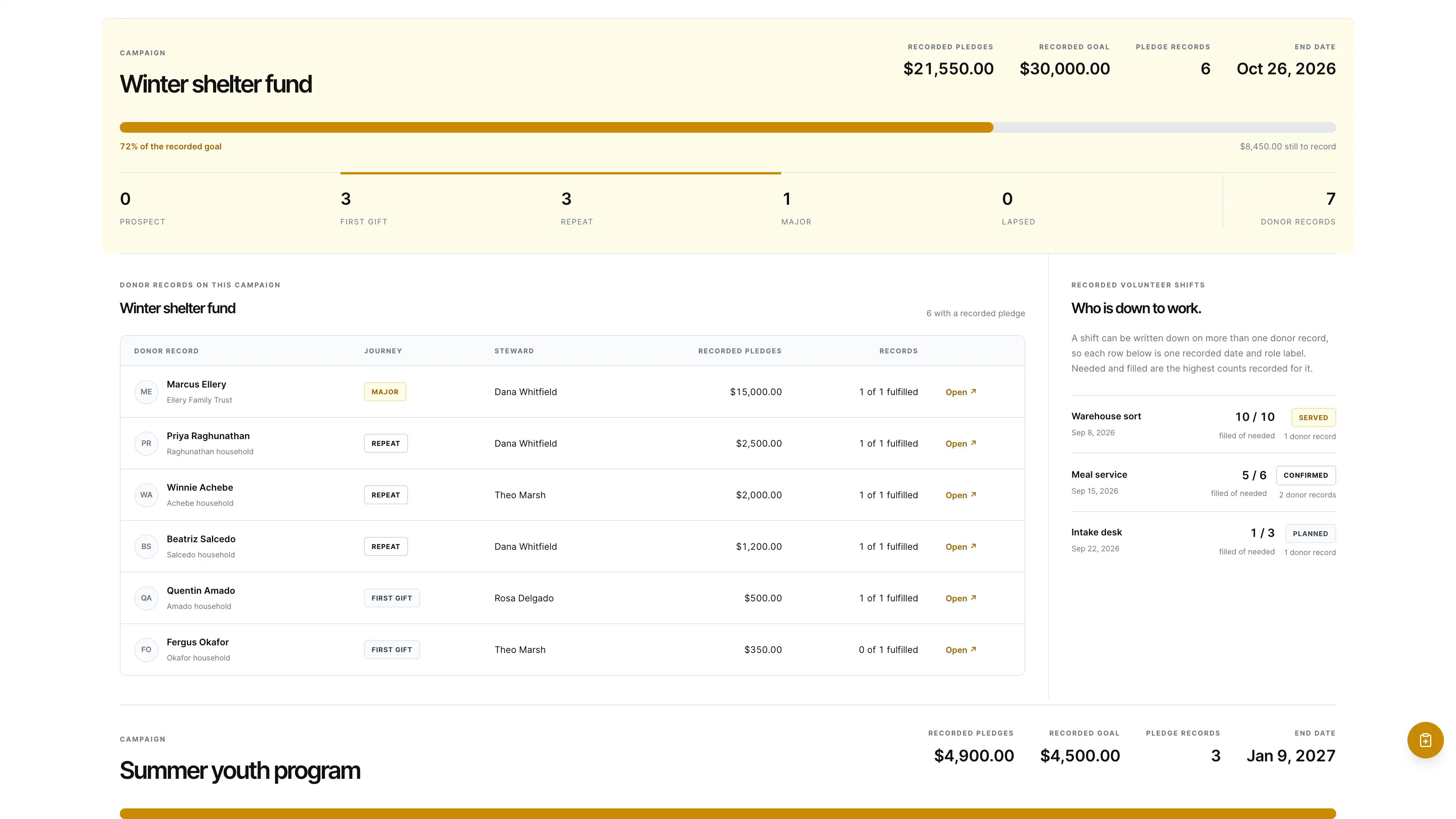Click the SERVED status on Warehouse sort

[x=1313, y=418]
